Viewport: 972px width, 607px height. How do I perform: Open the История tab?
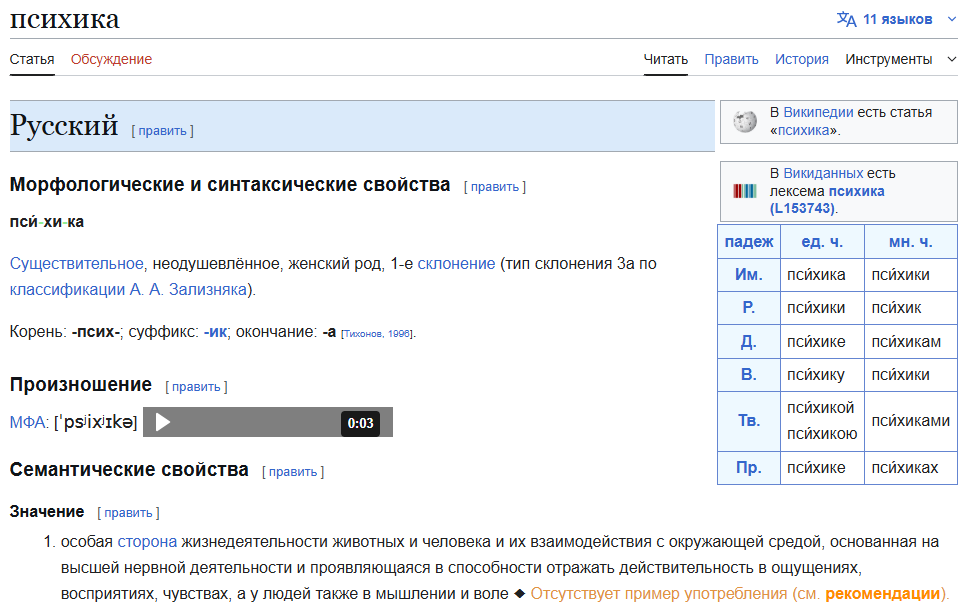801,59
